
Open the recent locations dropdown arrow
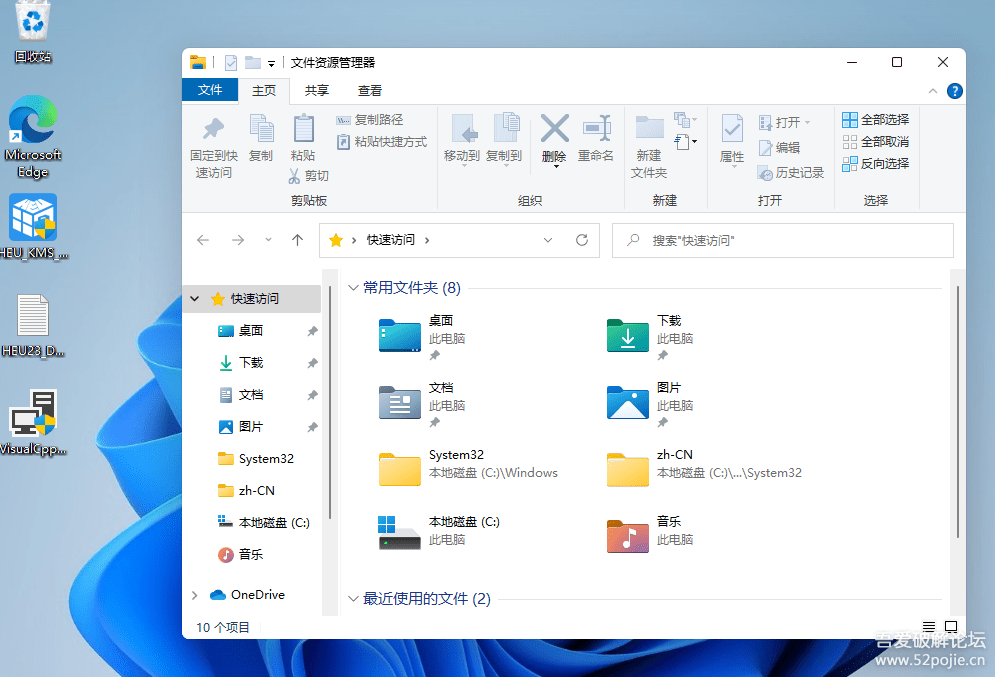(268, 240)
